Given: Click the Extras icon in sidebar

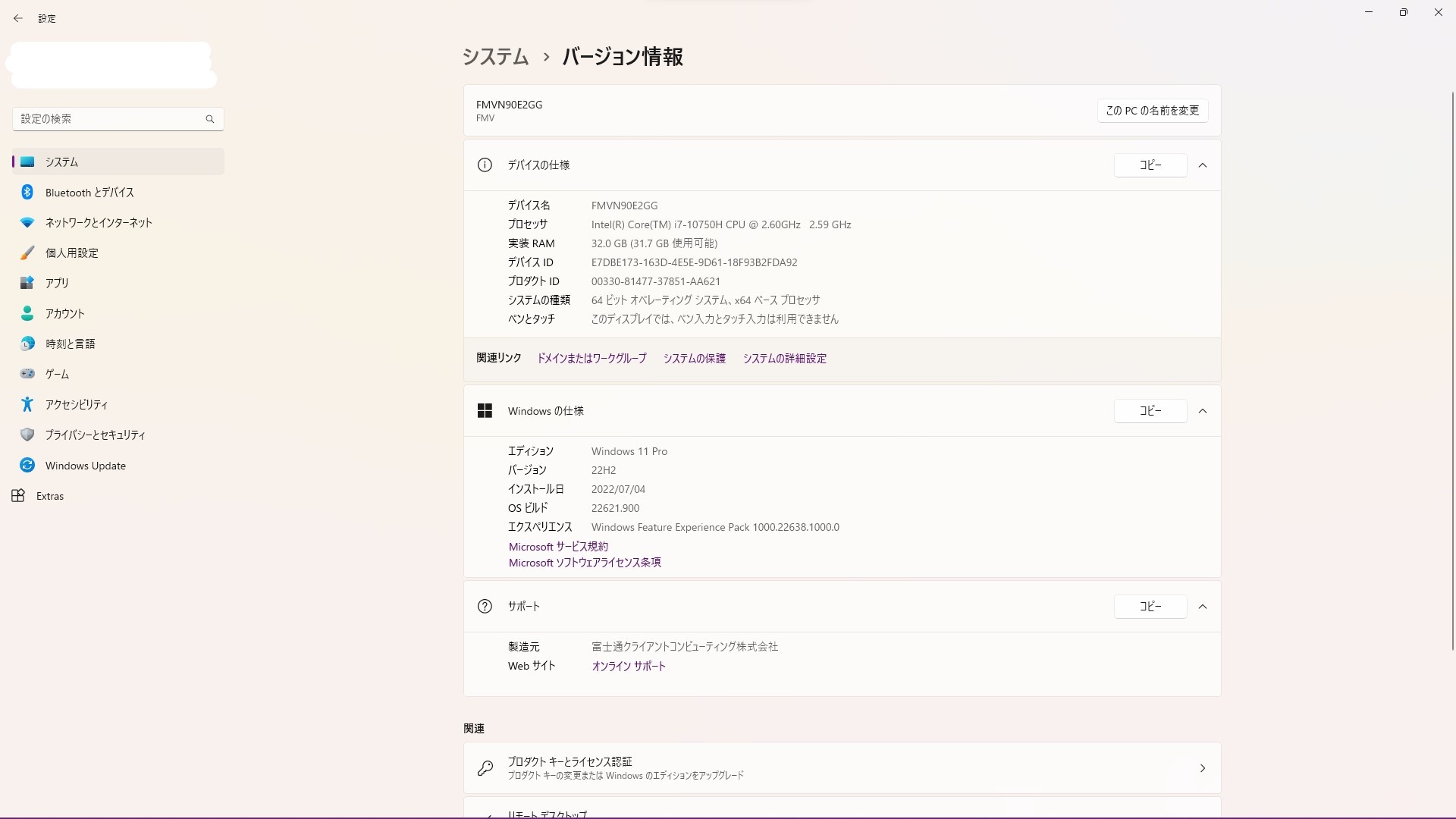Looking at the screenshot, I should pos(18,496).
